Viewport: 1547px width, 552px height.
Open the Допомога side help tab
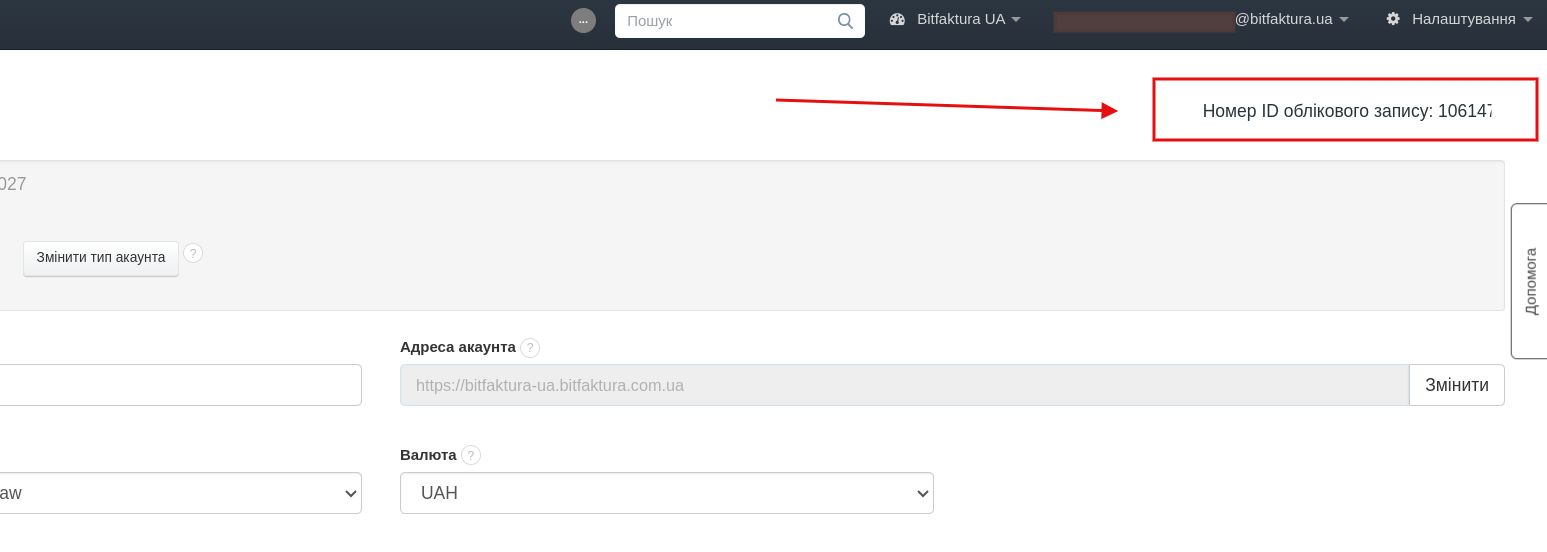pyautogui.click(x=1530, y=281)
